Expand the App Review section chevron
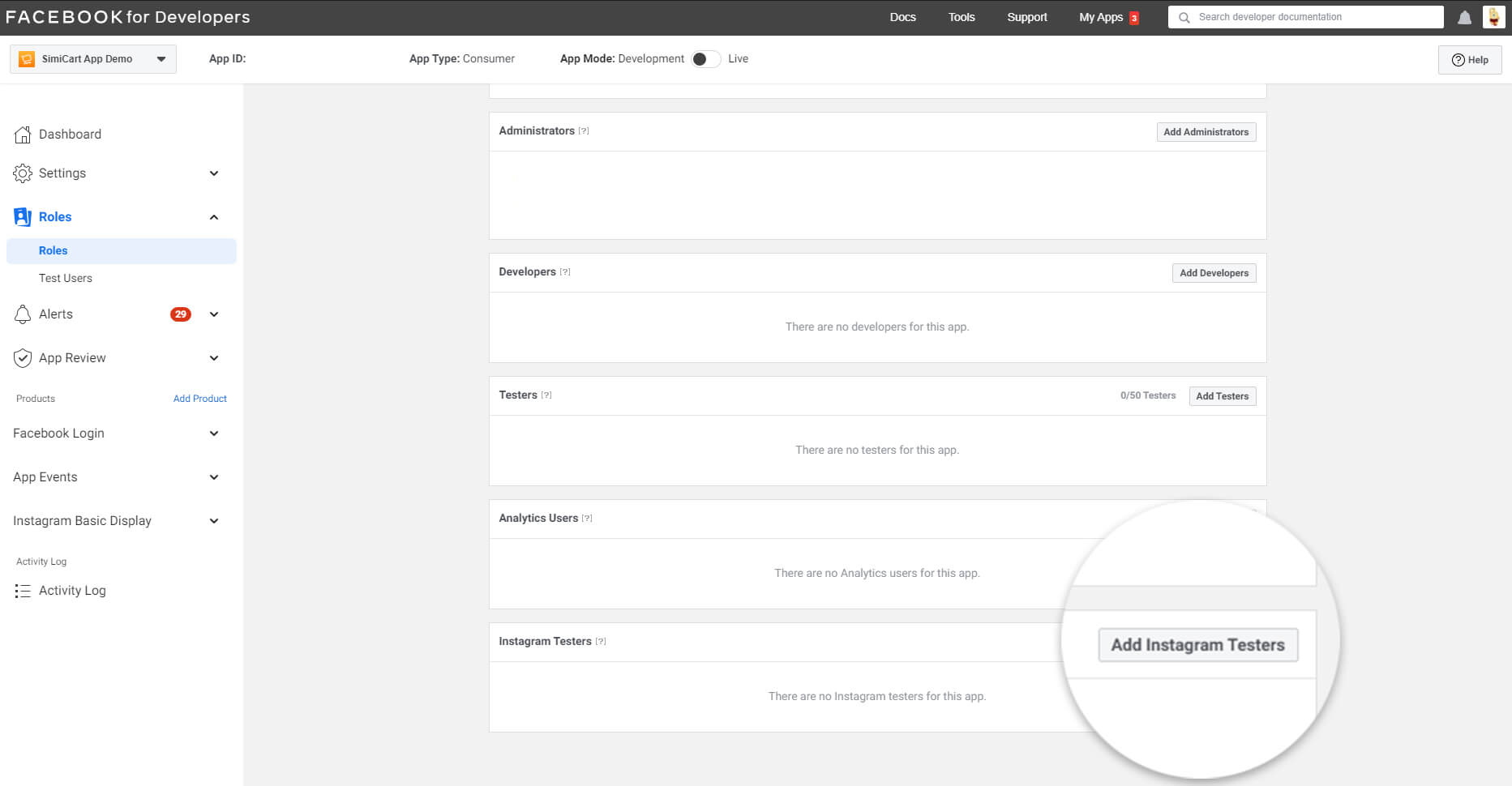Screen dimensions: 1512x786 click(214, 358)
